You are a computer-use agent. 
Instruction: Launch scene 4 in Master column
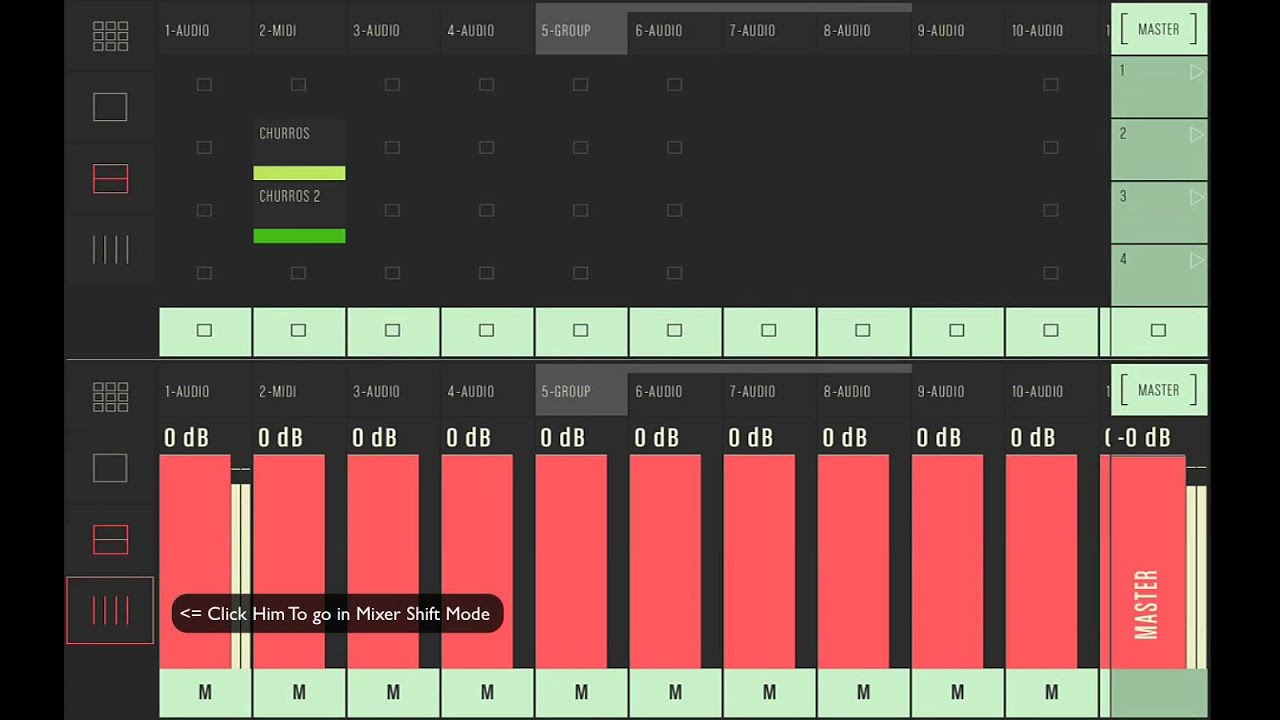point(1159,275)
